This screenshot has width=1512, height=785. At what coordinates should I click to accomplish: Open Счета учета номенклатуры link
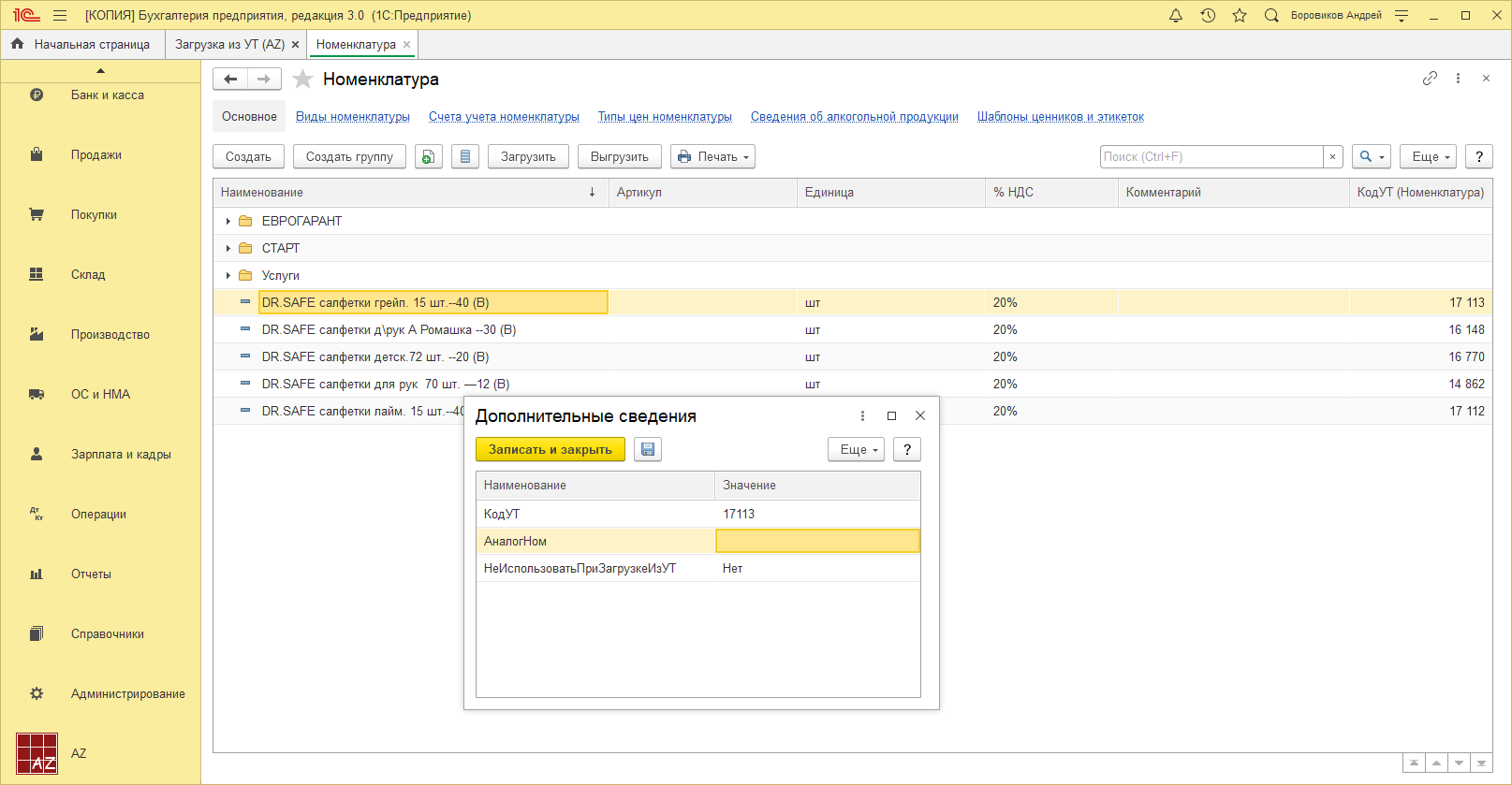click(504, 117)
